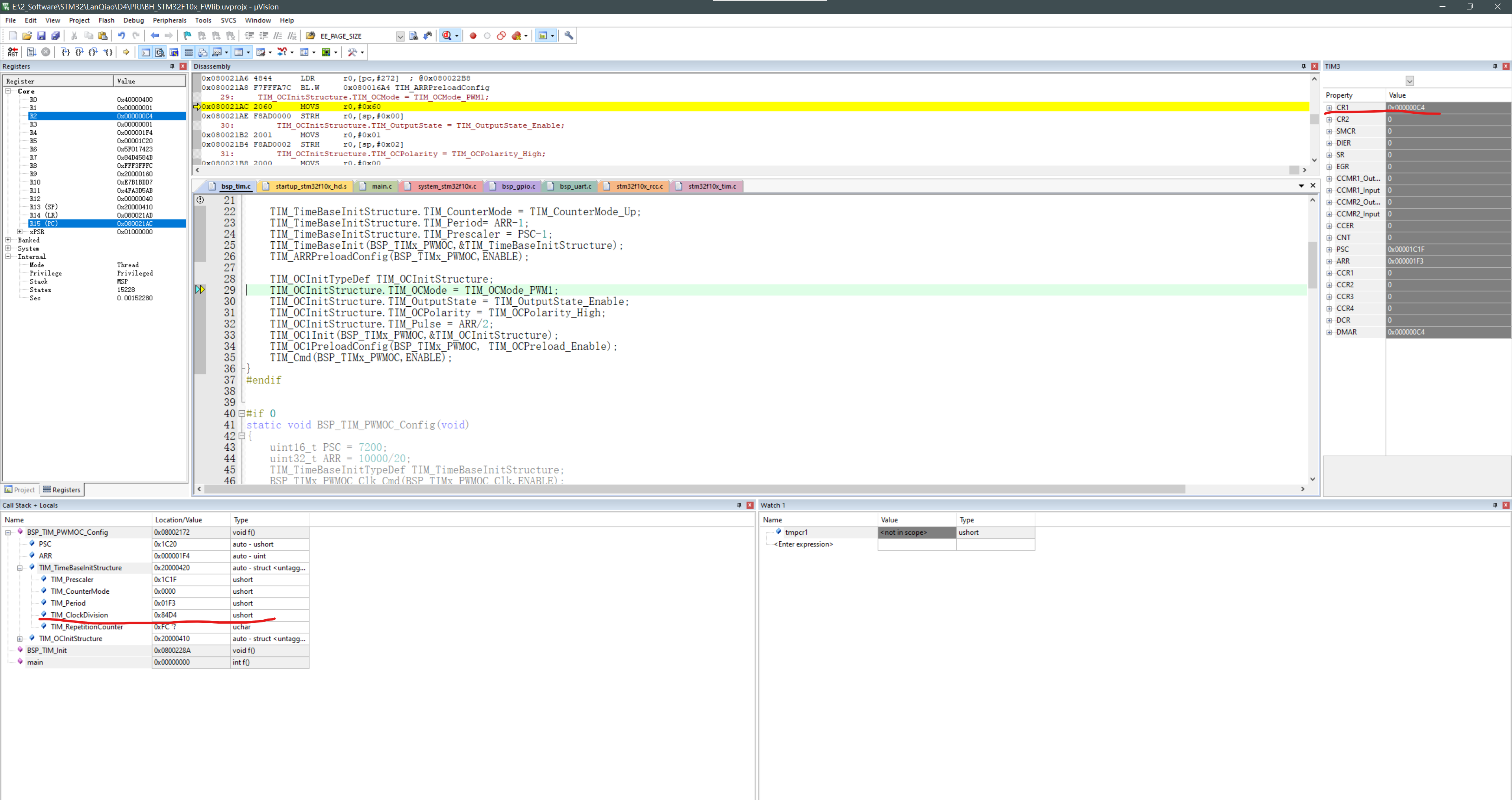This screenshot has height=800, width=1512.
Task: Open the Peripherals menu
Action: tap(169, 20)
